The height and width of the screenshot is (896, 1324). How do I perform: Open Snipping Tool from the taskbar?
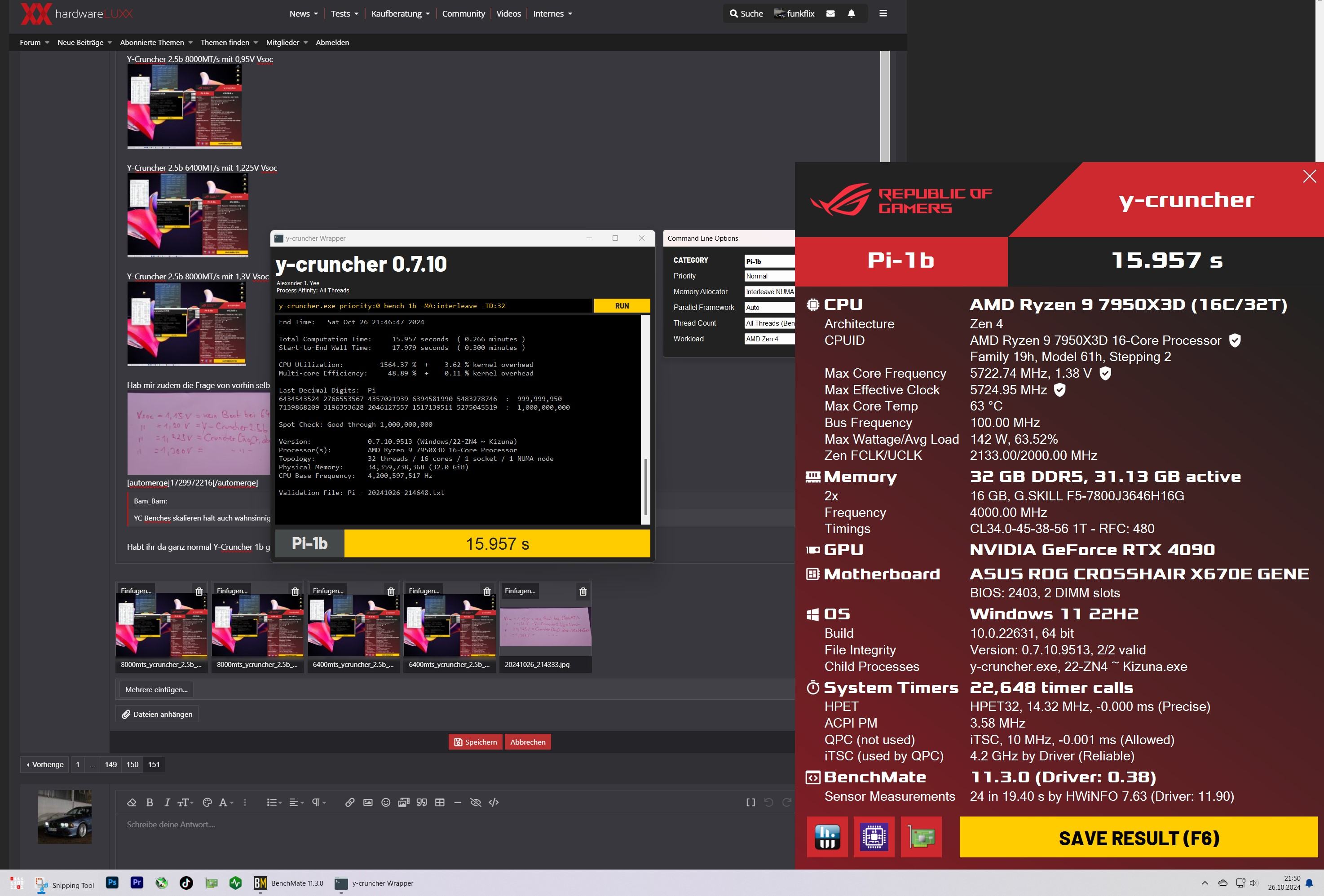coord(64,884)
